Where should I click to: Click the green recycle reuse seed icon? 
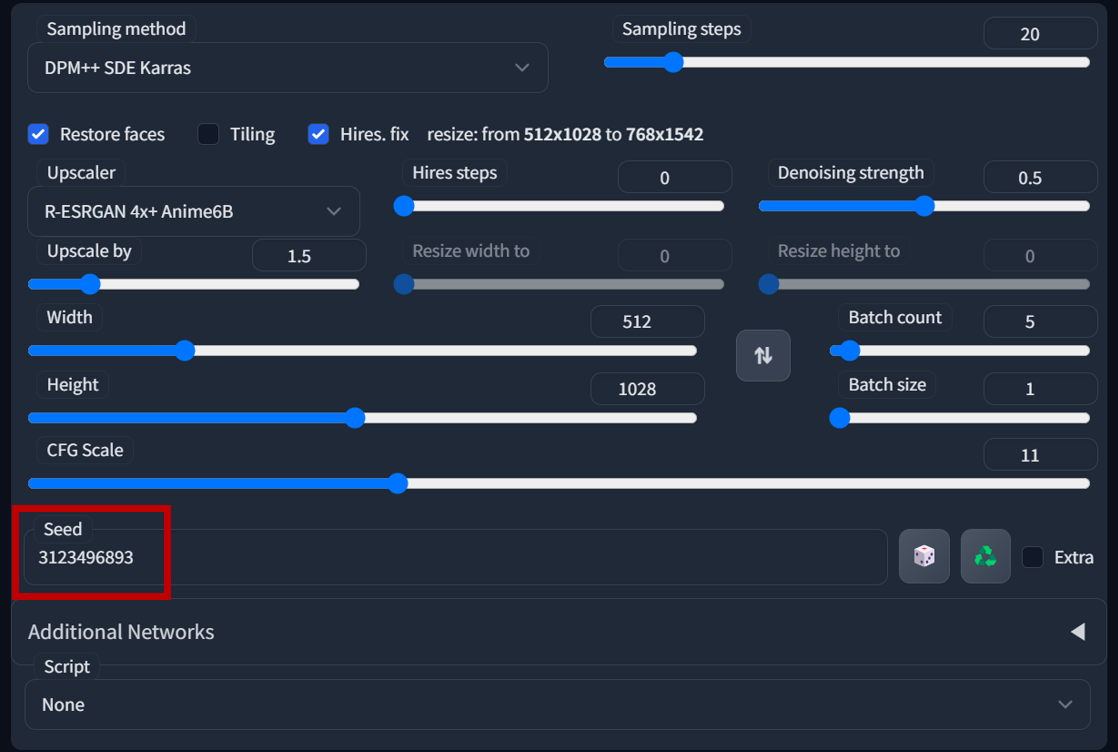click(x=985, y=556)
